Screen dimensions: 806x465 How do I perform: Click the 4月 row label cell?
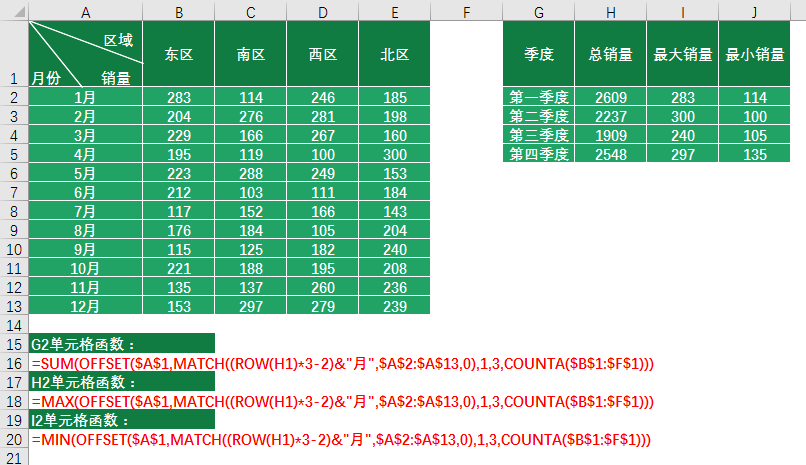point(85,154)
